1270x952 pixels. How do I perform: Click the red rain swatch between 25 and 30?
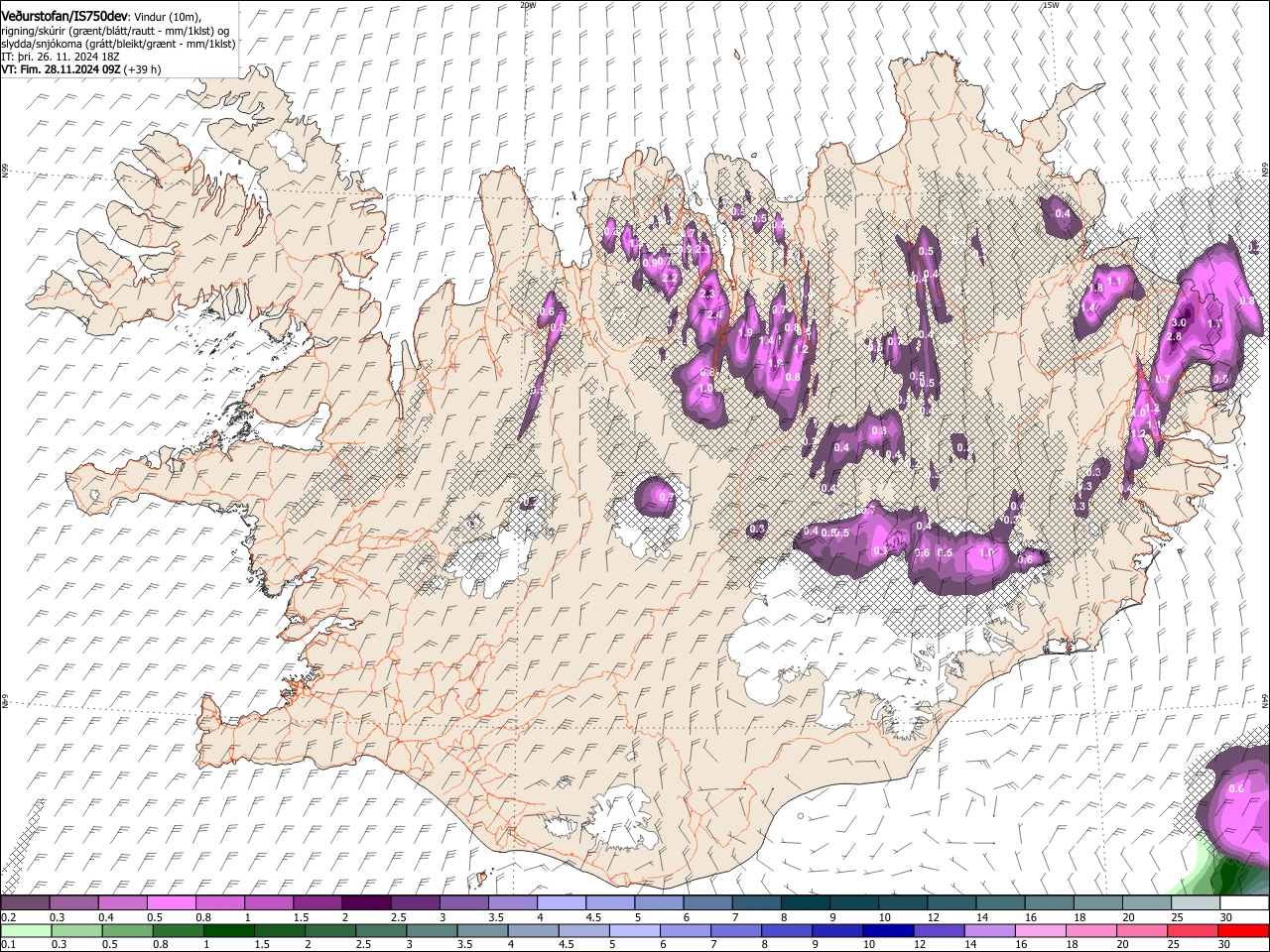tap(1191, 931)
